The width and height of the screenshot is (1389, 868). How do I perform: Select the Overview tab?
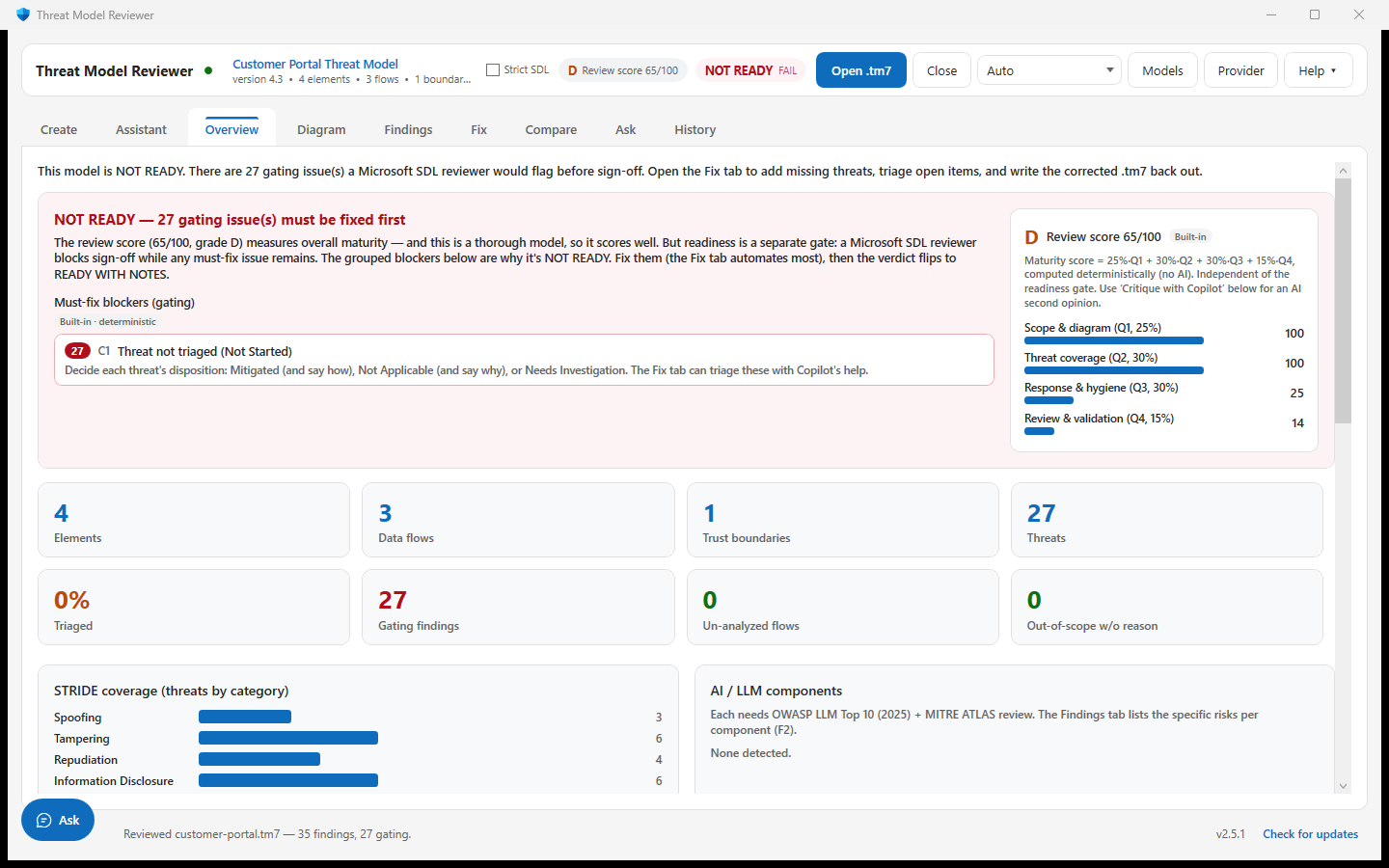(231, 129)
